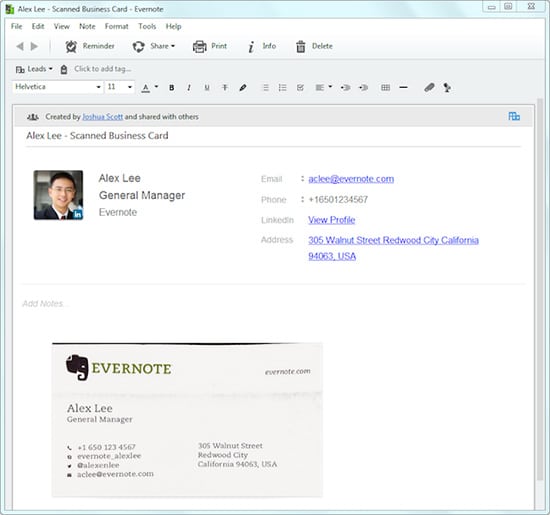
Task: Toggle italic formatting
Action: tap(189, 88)
